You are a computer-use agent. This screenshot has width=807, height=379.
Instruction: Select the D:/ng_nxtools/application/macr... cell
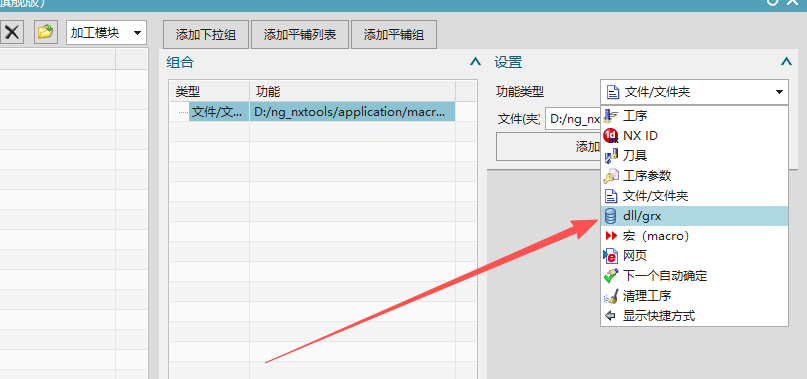pos(353,112)
